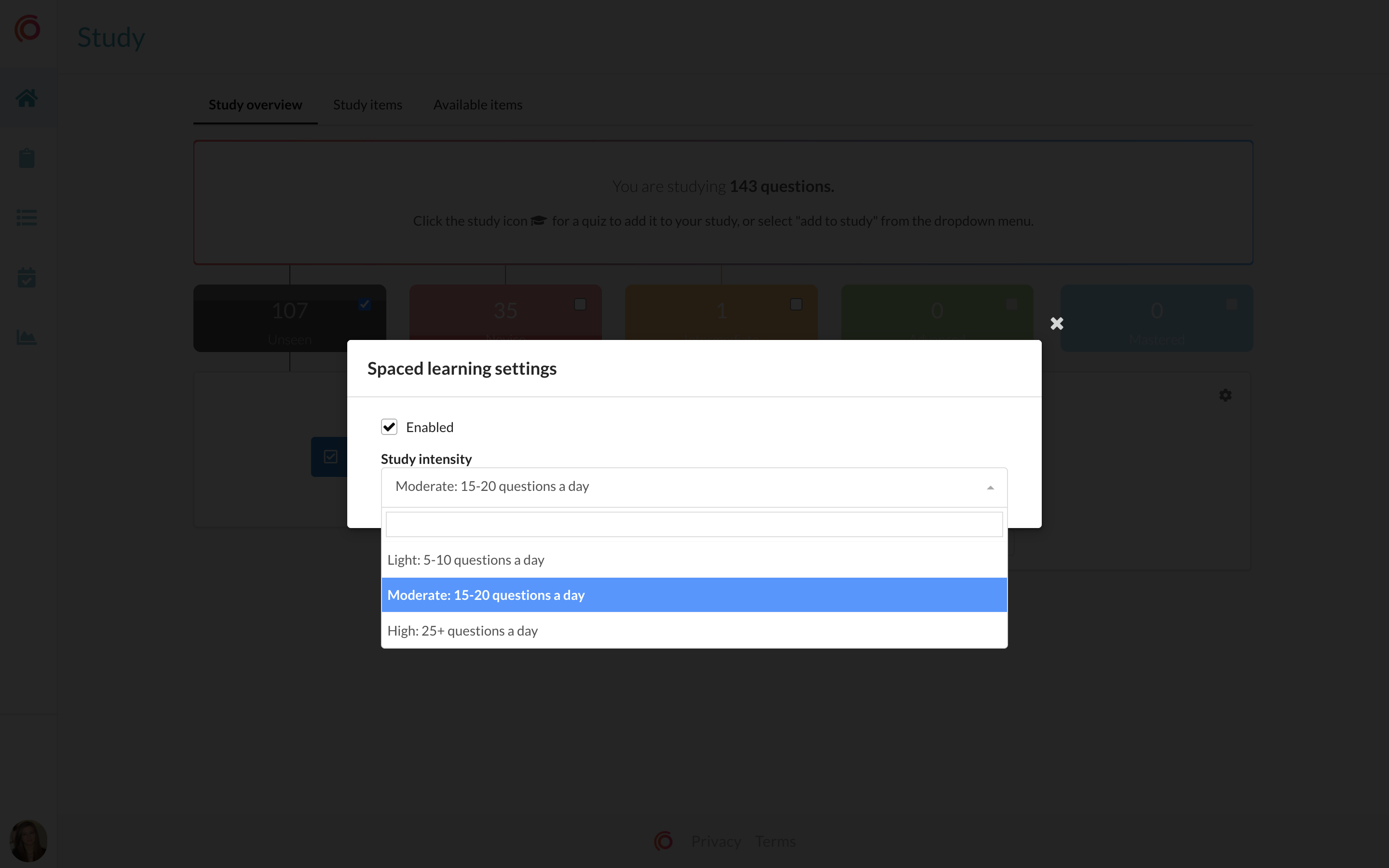Open the gear settings icon
Screen dimensions: 1389x868
(x=1226, y=395)
